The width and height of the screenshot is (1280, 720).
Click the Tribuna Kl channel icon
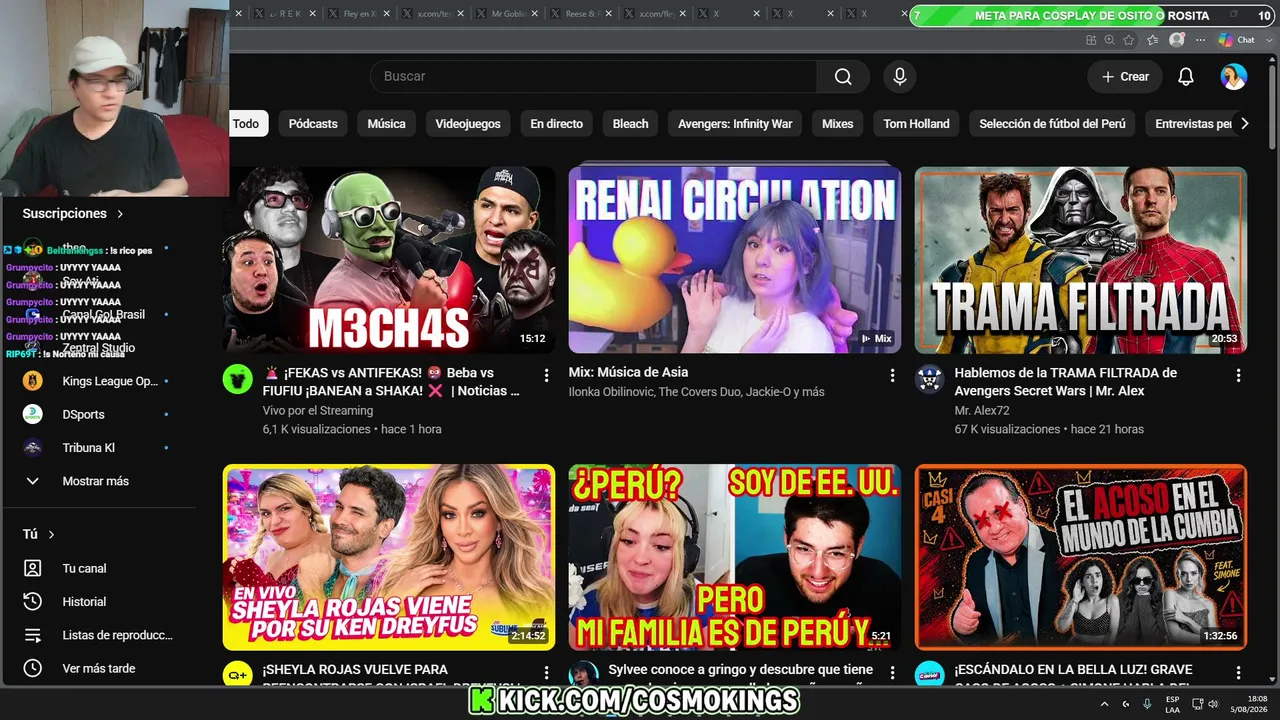[x=33, y=448]
